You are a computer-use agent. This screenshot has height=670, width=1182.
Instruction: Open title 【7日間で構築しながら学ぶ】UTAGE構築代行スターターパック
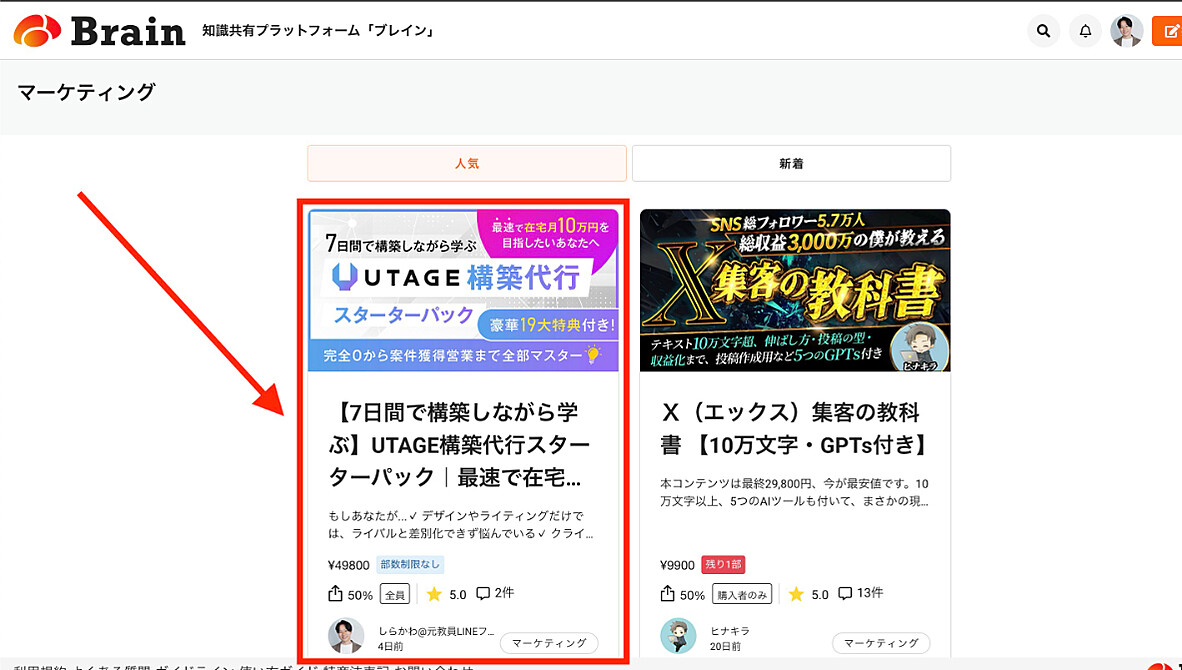459,445
